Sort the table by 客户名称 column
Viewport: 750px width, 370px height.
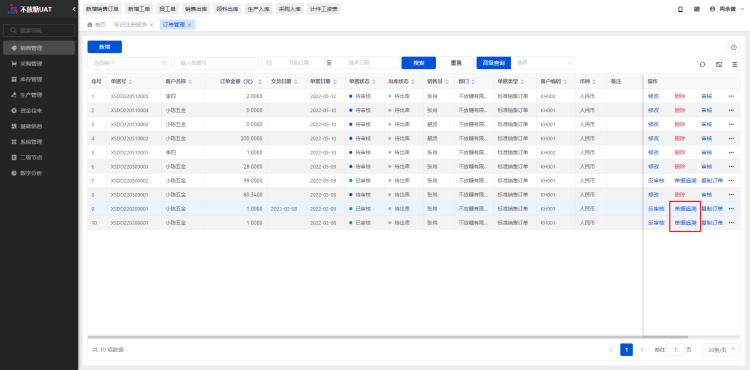190,82
